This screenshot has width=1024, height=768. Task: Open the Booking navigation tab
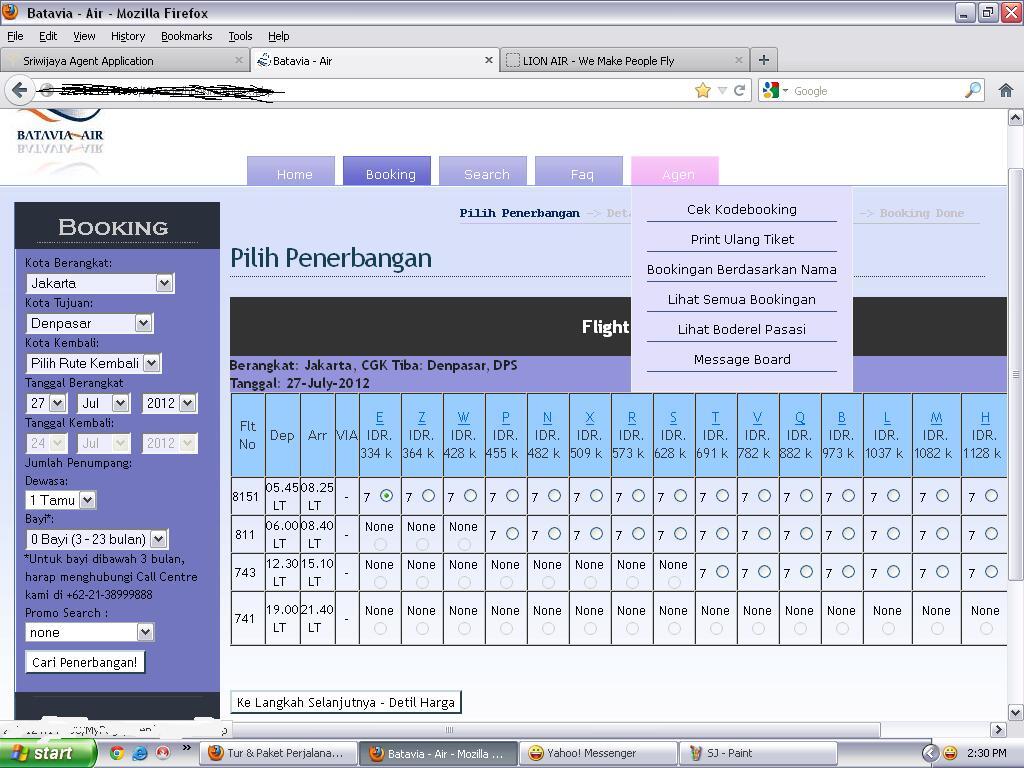click(387, 172)
